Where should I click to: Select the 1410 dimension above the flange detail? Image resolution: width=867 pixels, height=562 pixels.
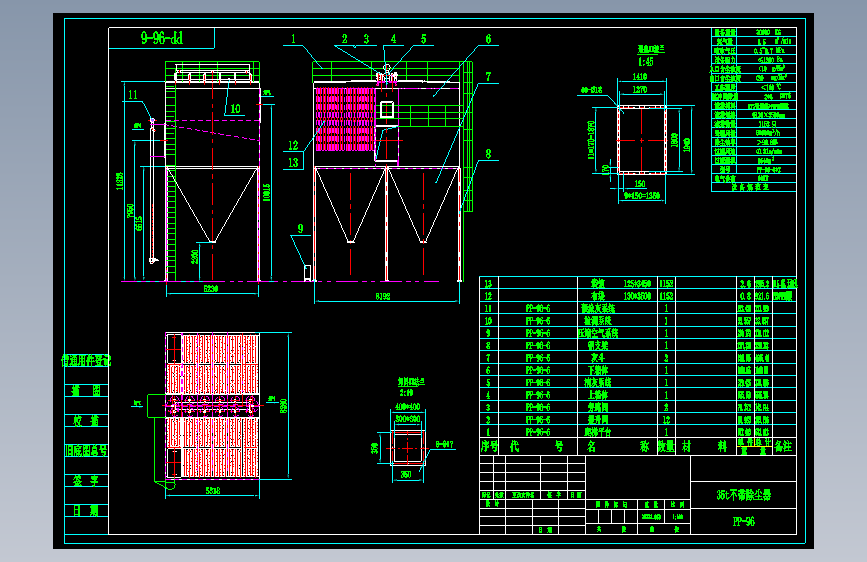point(640,77)
